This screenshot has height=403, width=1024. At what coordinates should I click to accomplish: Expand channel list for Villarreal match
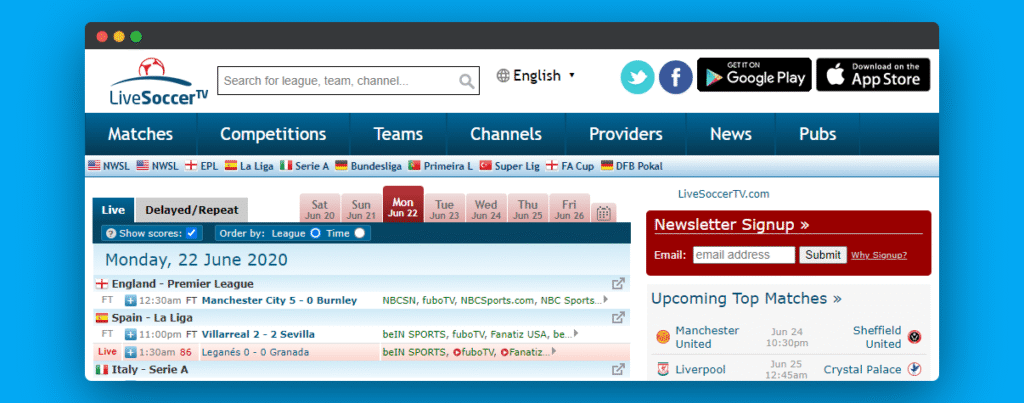tap(575, 334)
